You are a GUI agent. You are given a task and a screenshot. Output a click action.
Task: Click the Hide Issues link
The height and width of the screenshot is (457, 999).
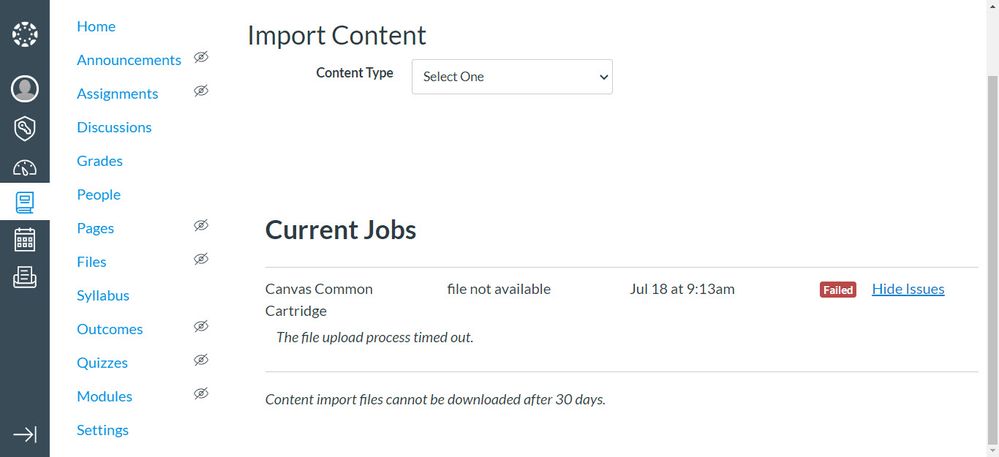(907, 289)
